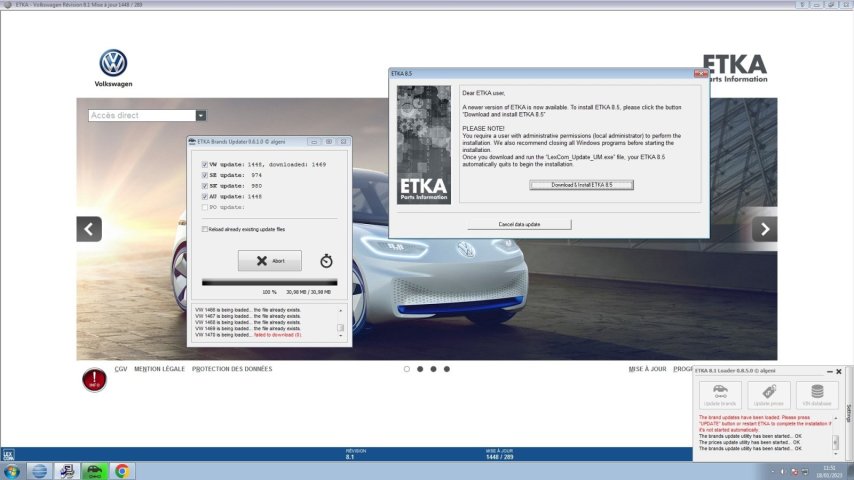The width and height of the screenshot is (854, 480).
Task: Select the first carousel dot indicator
Action: pos(407,369)
